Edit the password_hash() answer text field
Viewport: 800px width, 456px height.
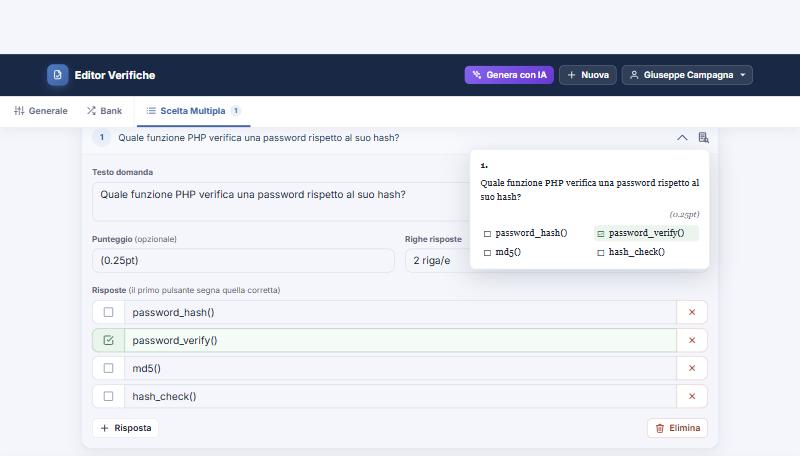(401, 312)
